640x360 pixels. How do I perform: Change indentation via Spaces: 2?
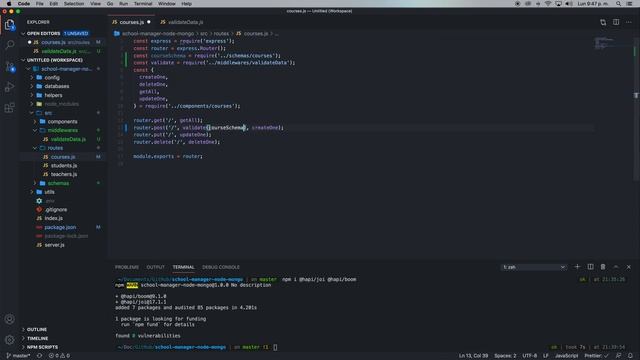[505, 356]
